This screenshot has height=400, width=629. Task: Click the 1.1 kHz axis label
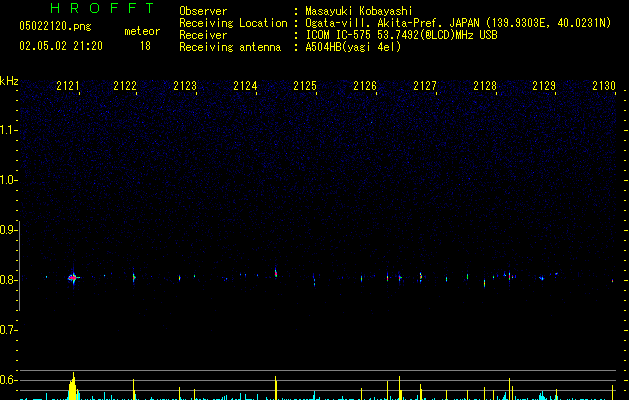coord(8,130)
